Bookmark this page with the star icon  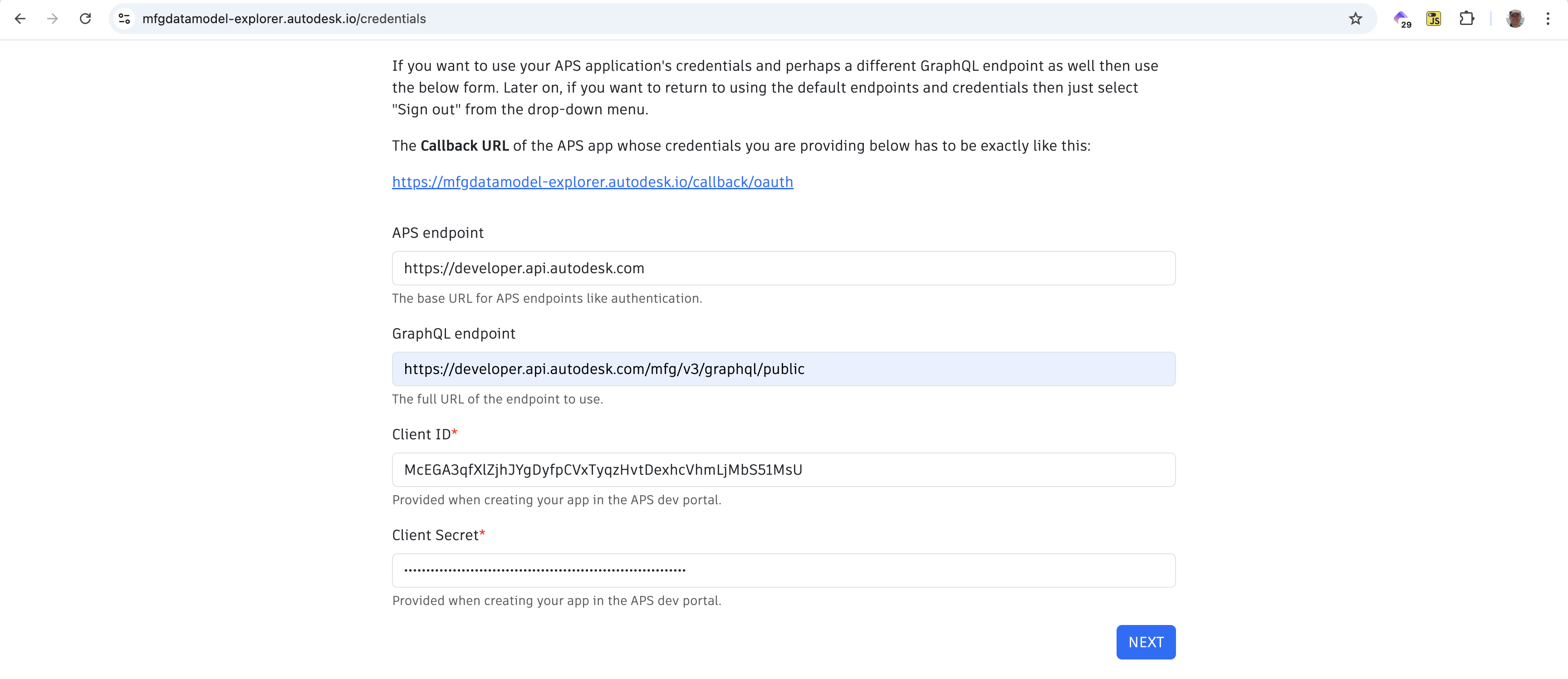[x=1355, y=19]
